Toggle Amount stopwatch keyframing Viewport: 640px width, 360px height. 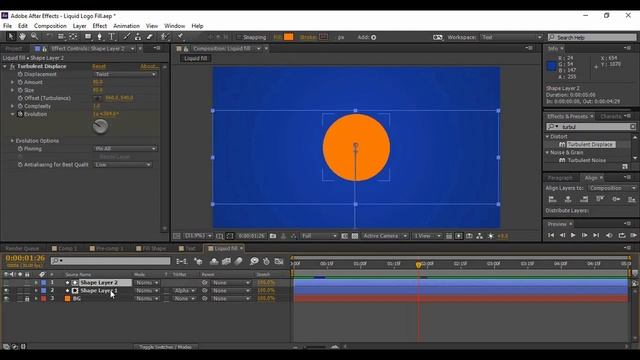20,82
